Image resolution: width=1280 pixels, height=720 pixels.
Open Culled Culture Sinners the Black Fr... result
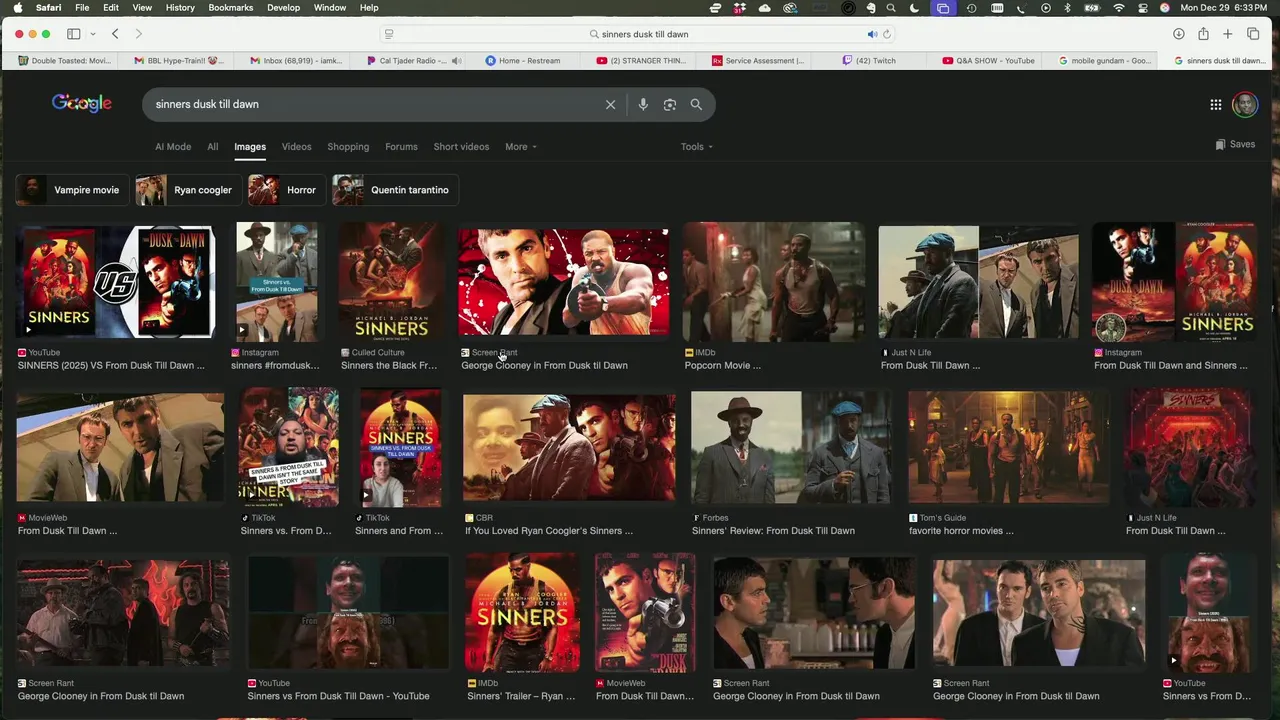coord(390,282)
